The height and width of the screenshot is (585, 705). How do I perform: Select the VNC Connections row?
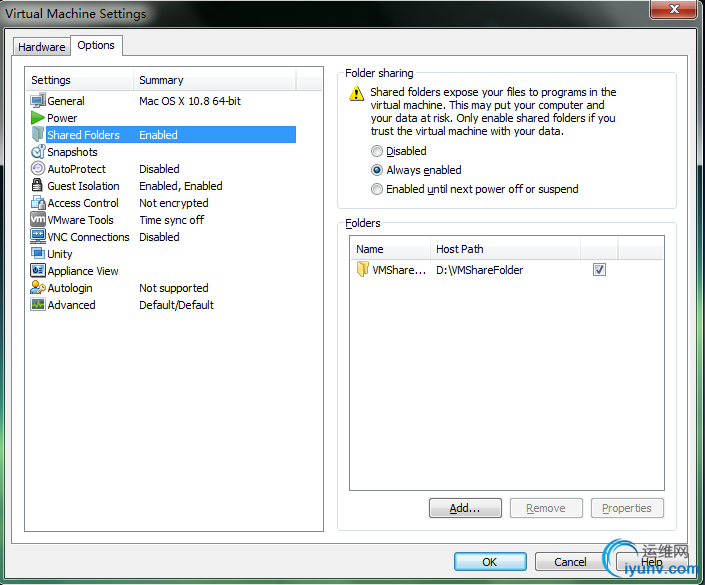pyautogui.click(x=163, y=237)
